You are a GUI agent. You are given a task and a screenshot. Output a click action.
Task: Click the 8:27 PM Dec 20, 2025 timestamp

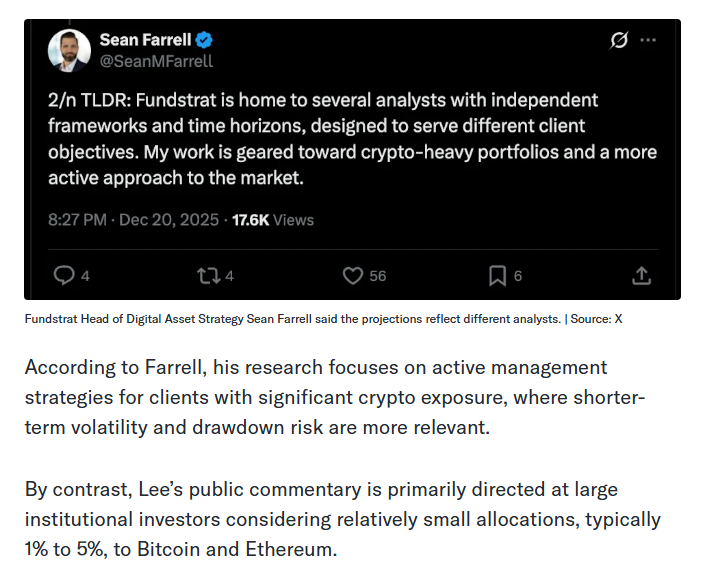pos(133,219)
